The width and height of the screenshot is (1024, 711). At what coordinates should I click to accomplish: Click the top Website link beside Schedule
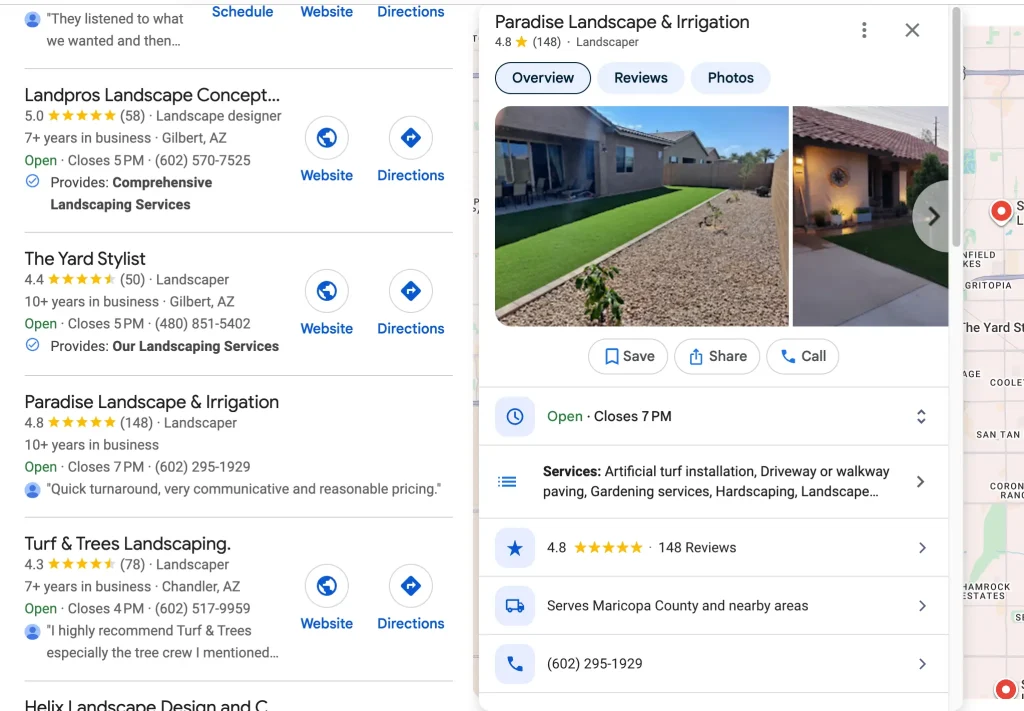pos(327,12)
